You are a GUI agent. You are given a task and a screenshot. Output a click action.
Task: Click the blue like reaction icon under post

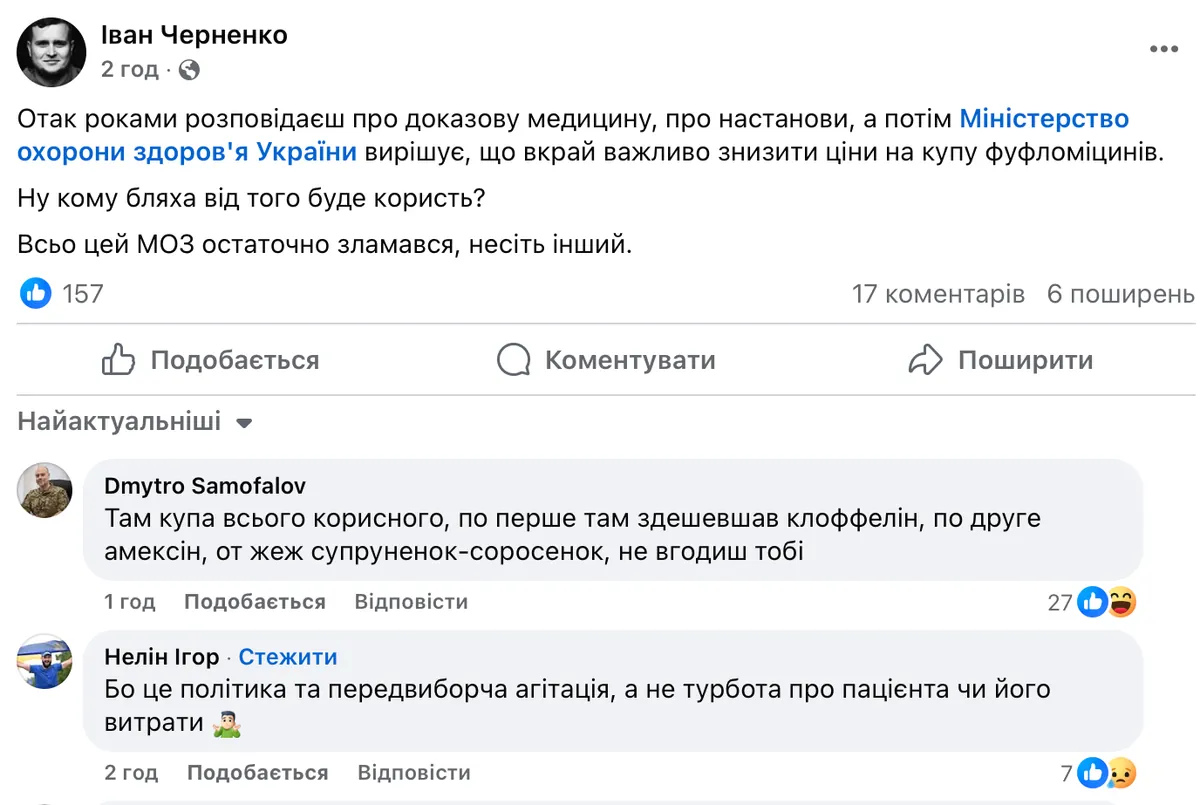pos(36,293)
